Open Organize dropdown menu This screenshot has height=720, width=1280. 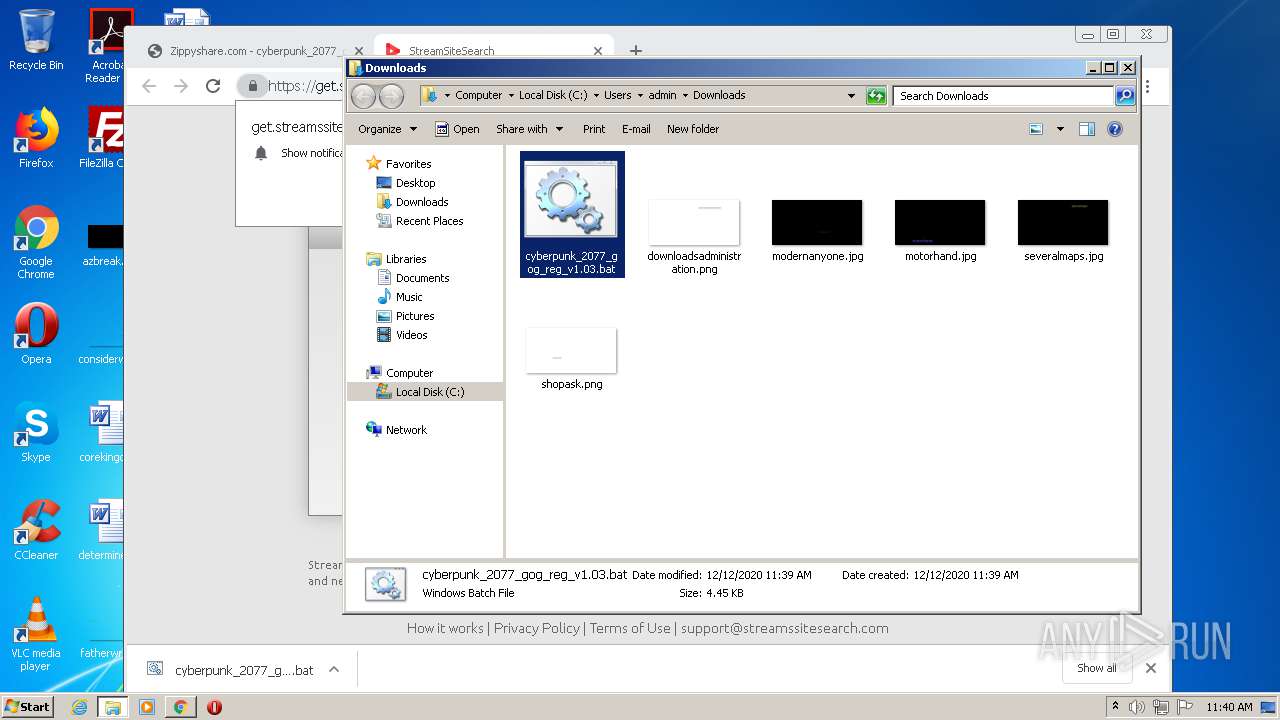387,129
